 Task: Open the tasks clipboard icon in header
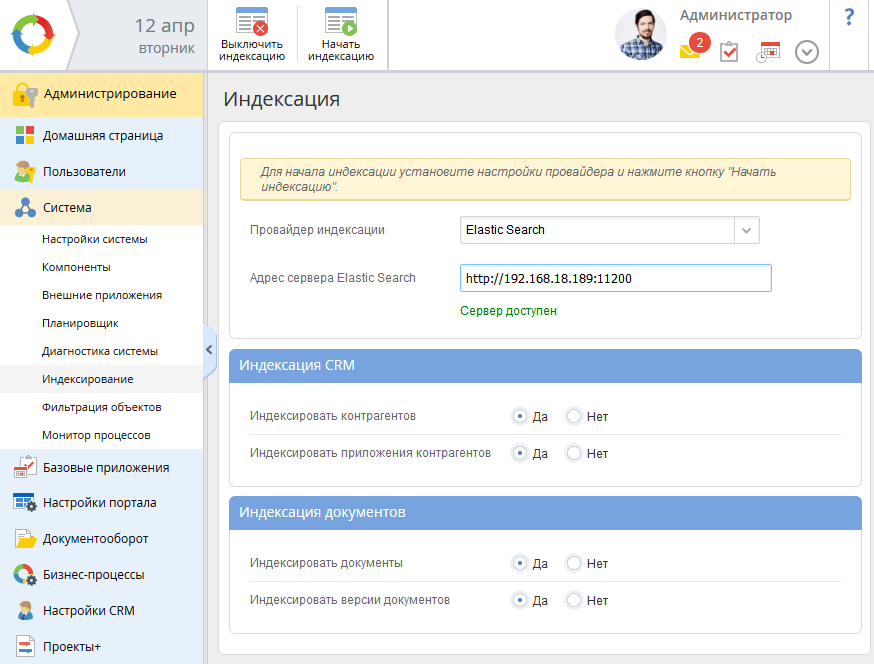click(x=729, y=52)
